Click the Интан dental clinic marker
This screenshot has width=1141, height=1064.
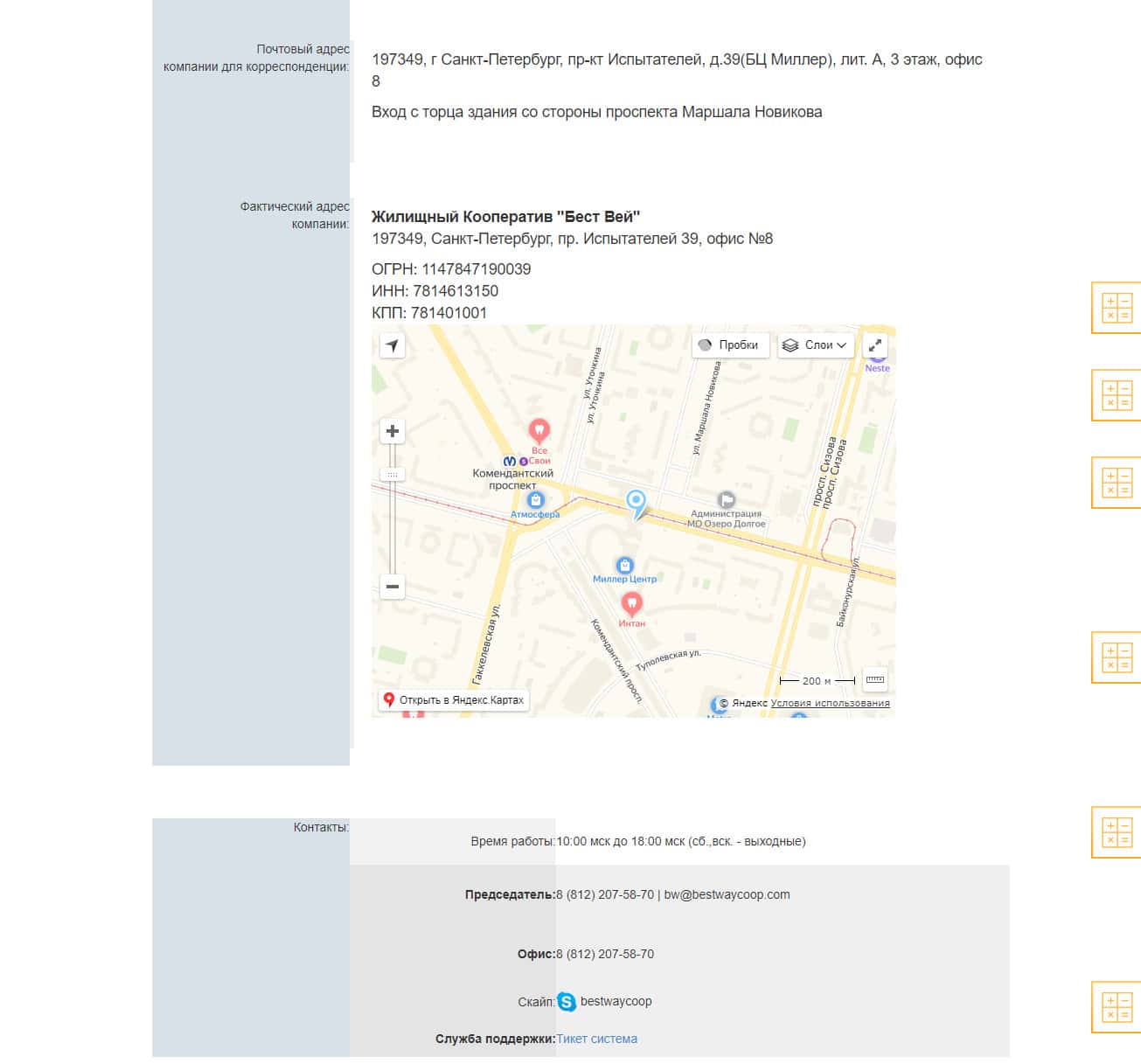click(x=631, y=603)
